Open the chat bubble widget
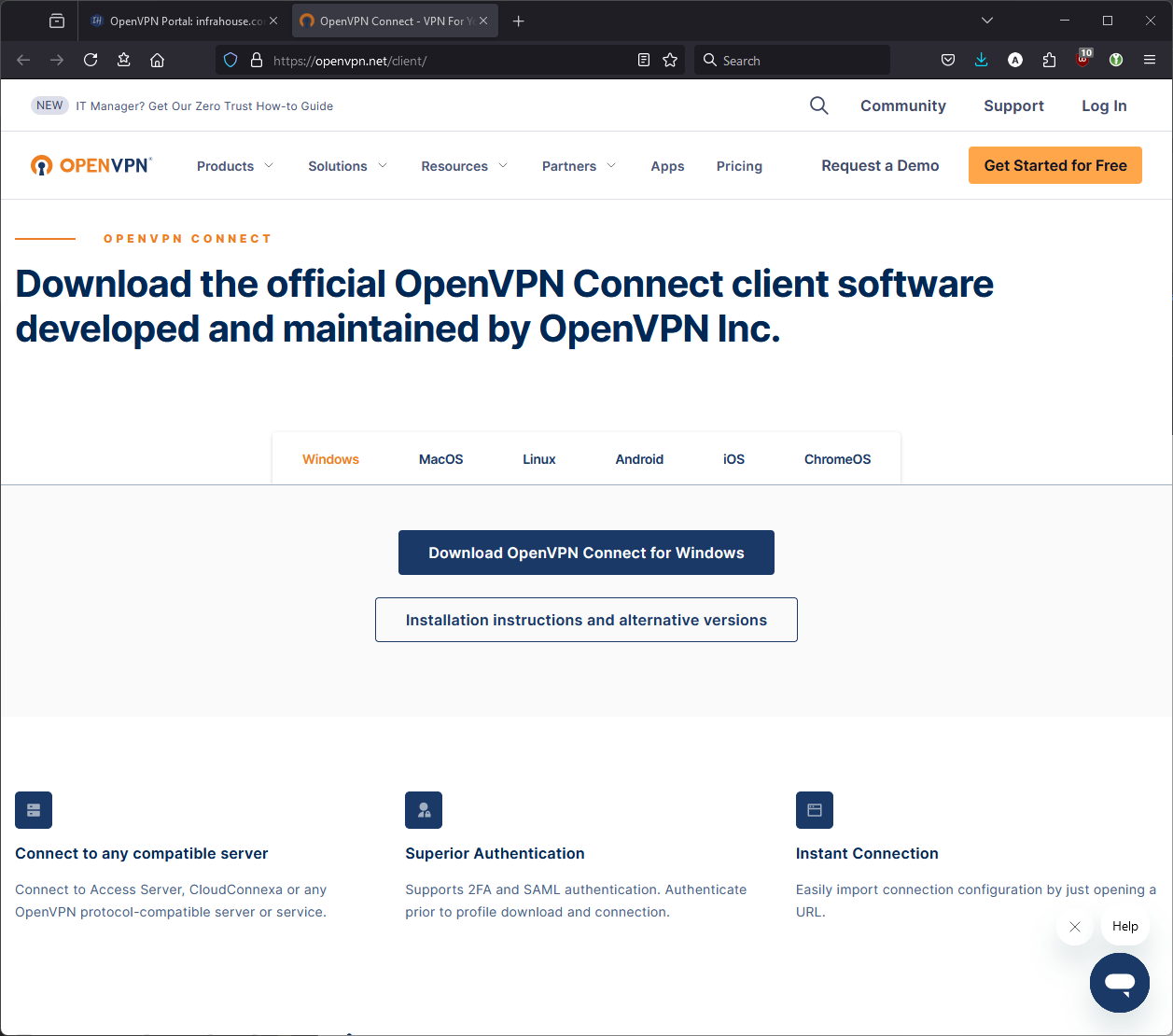The height and width of the screenshot is (1036, 1173). pyautogui.click(x=1120, y=983)
